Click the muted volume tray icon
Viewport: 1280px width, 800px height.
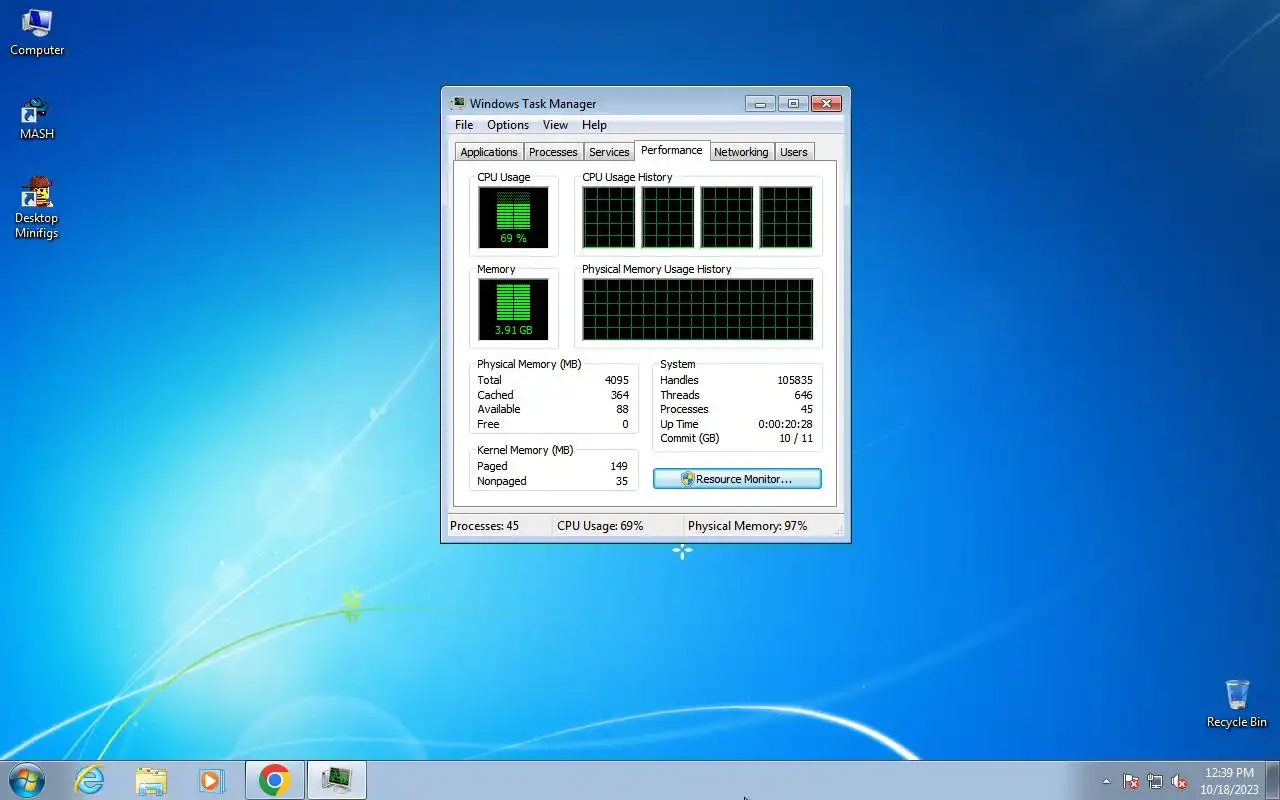[x=1179, y=781]
